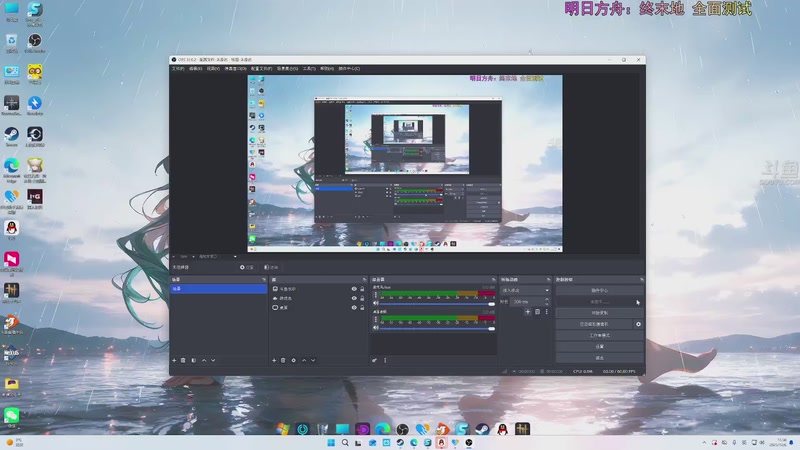Open the scene transition type dropdown

point(525,290)
